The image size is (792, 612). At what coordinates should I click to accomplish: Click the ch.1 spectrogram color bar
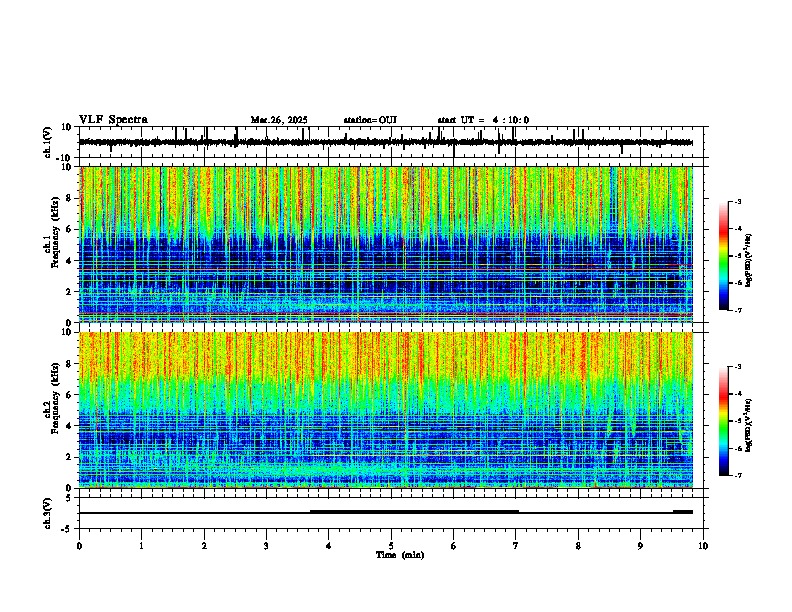724,256
